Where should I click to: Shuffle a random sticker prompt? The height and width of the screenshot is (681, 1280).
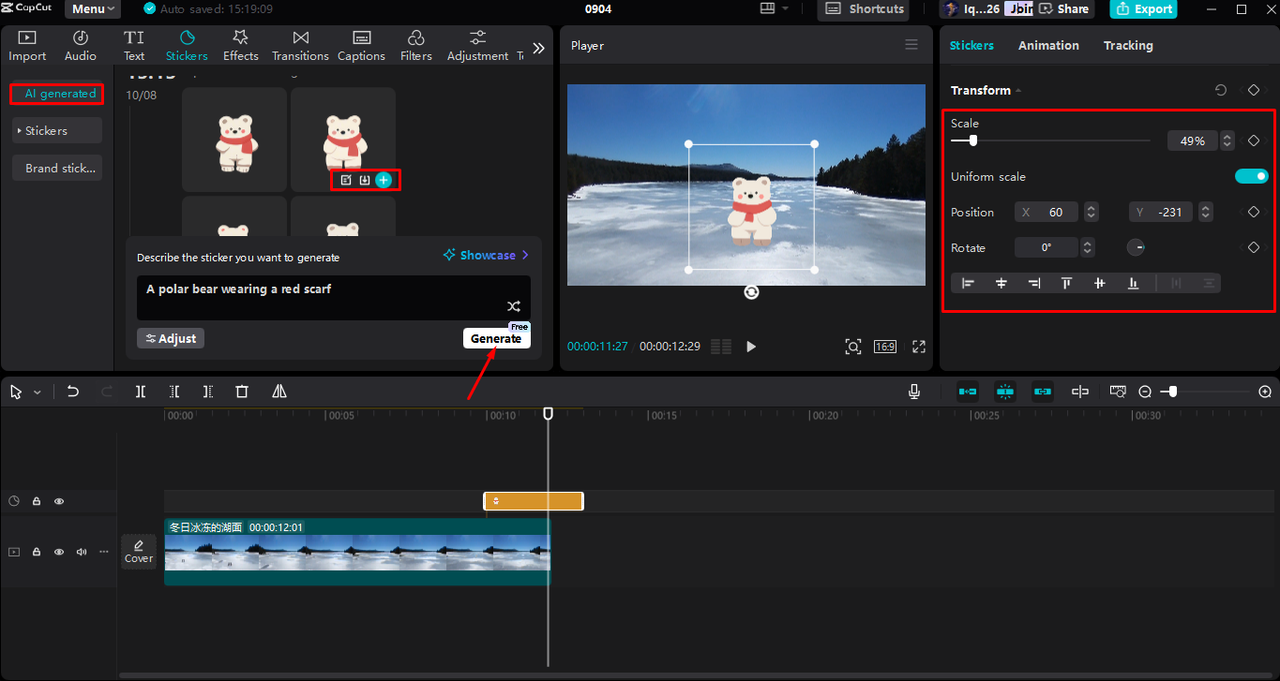pos(513,306)
